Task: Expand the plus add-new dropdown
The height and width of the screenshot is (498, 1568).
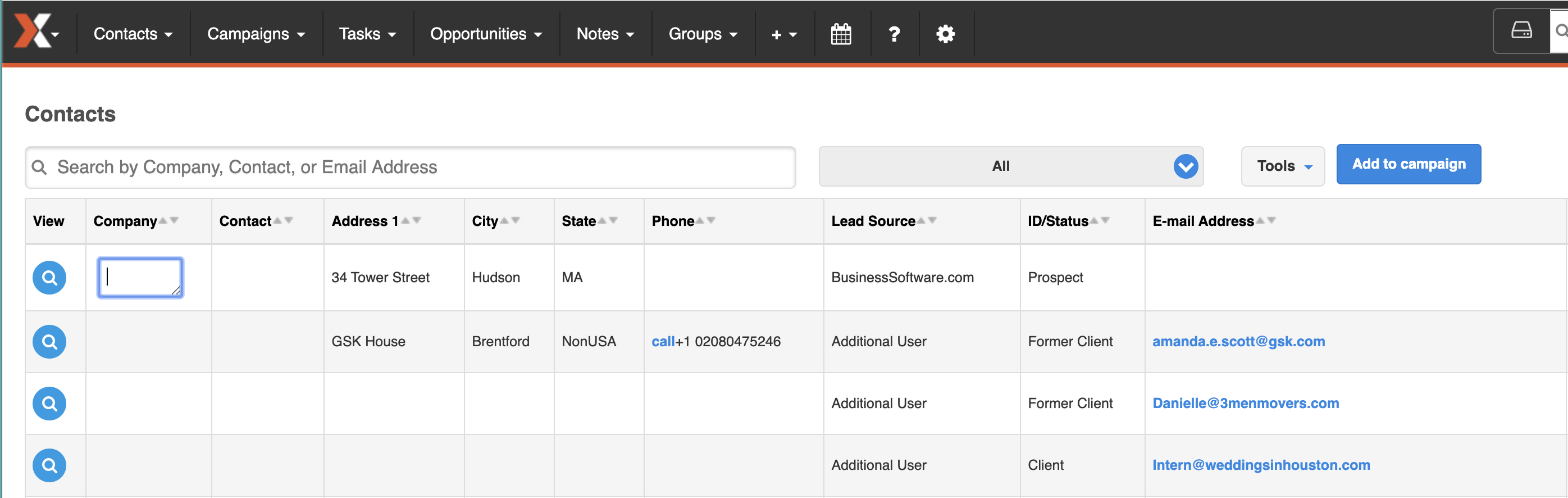Action: [784, 35]
